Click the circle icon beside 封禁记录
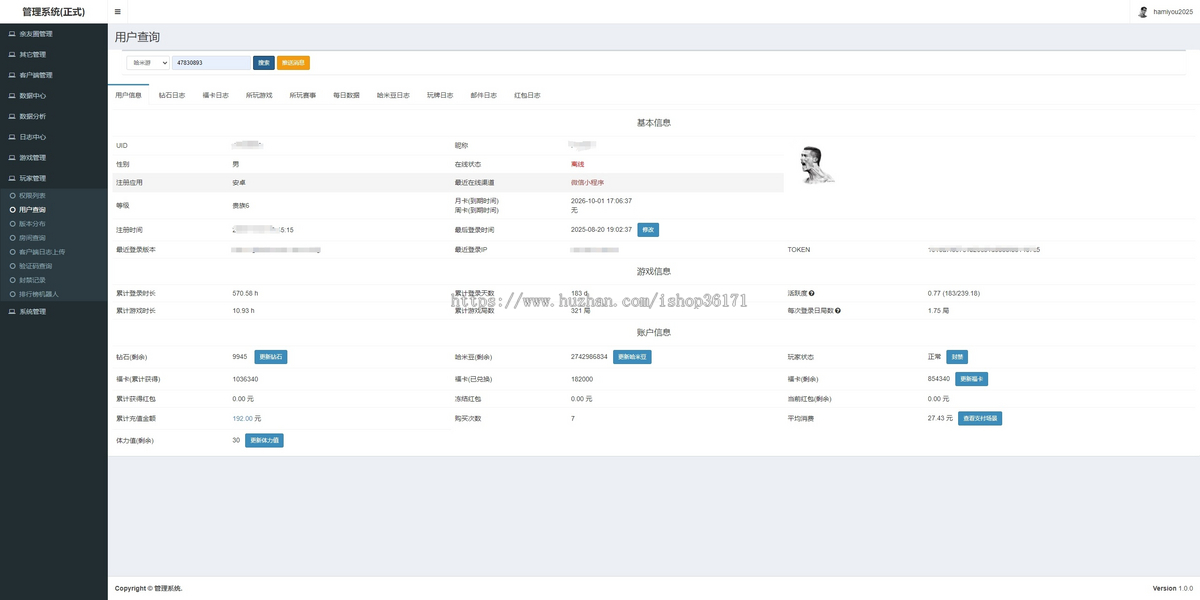 tap(12, 280)
